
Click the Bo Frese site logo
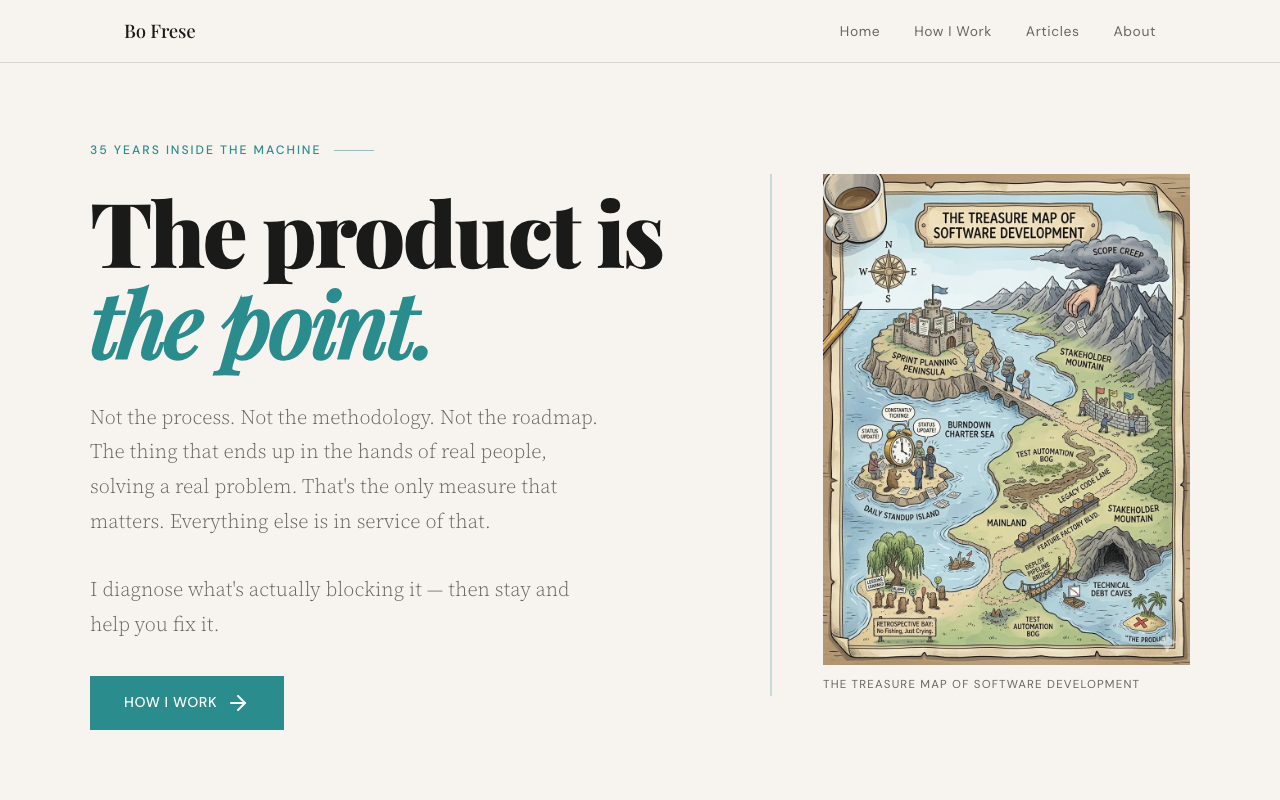coord(159,30)
